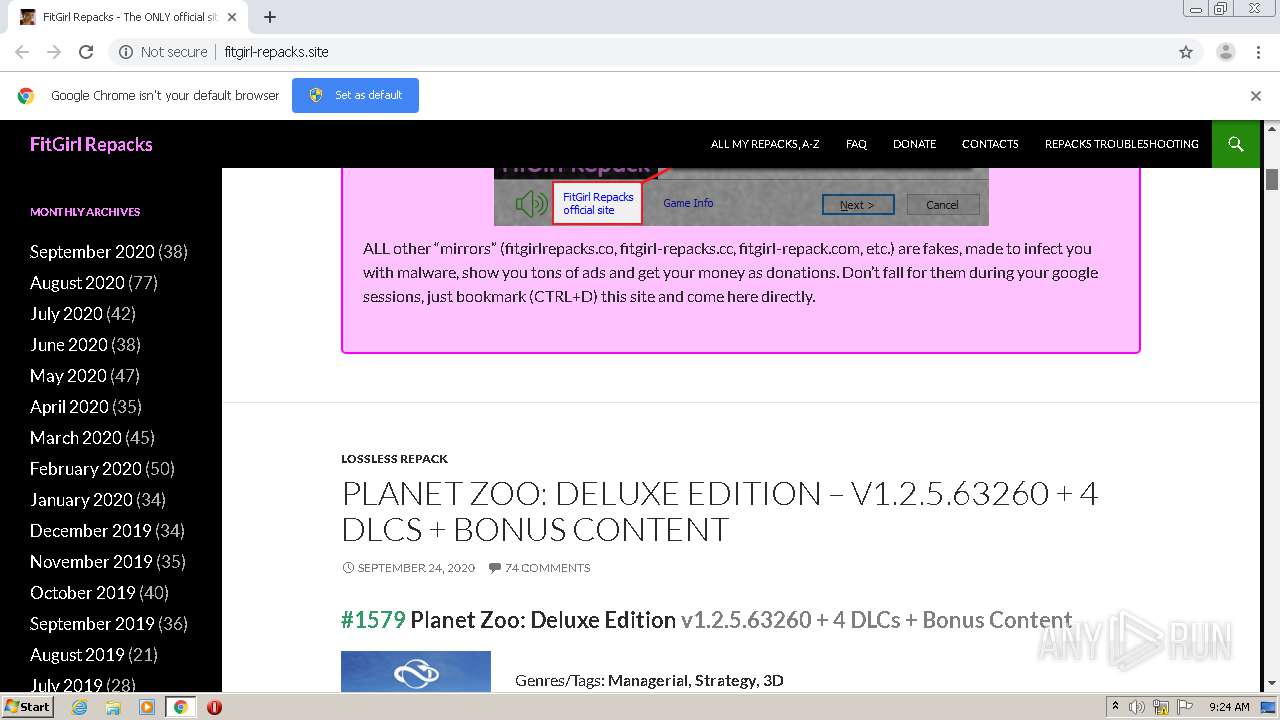Screen dimensions: 1280x720
Task: Open the volume speaker tray icon
Action: [1137, 707]
